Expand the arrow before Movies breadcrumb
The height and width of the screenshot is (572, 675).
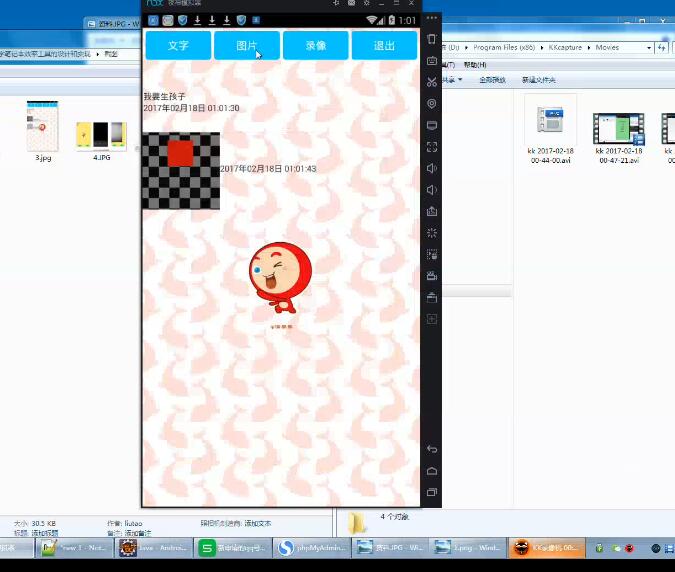[x=589, y=48]
